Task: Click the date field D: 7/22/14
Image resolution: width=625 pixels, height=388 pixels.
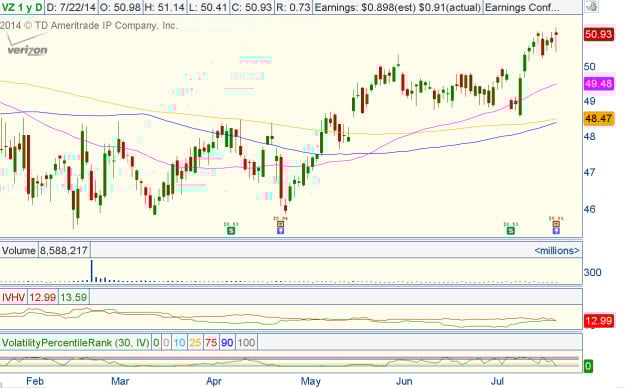Action: (x=71, y=7)
